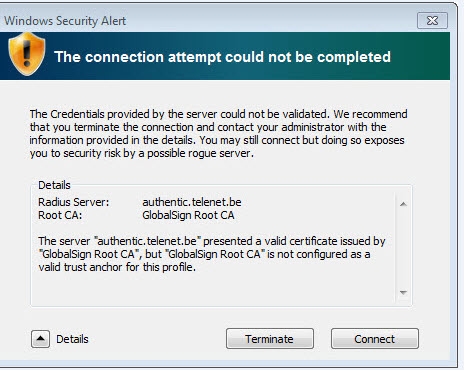
Task: Click the Details group box heading
Action: [54, 185]
